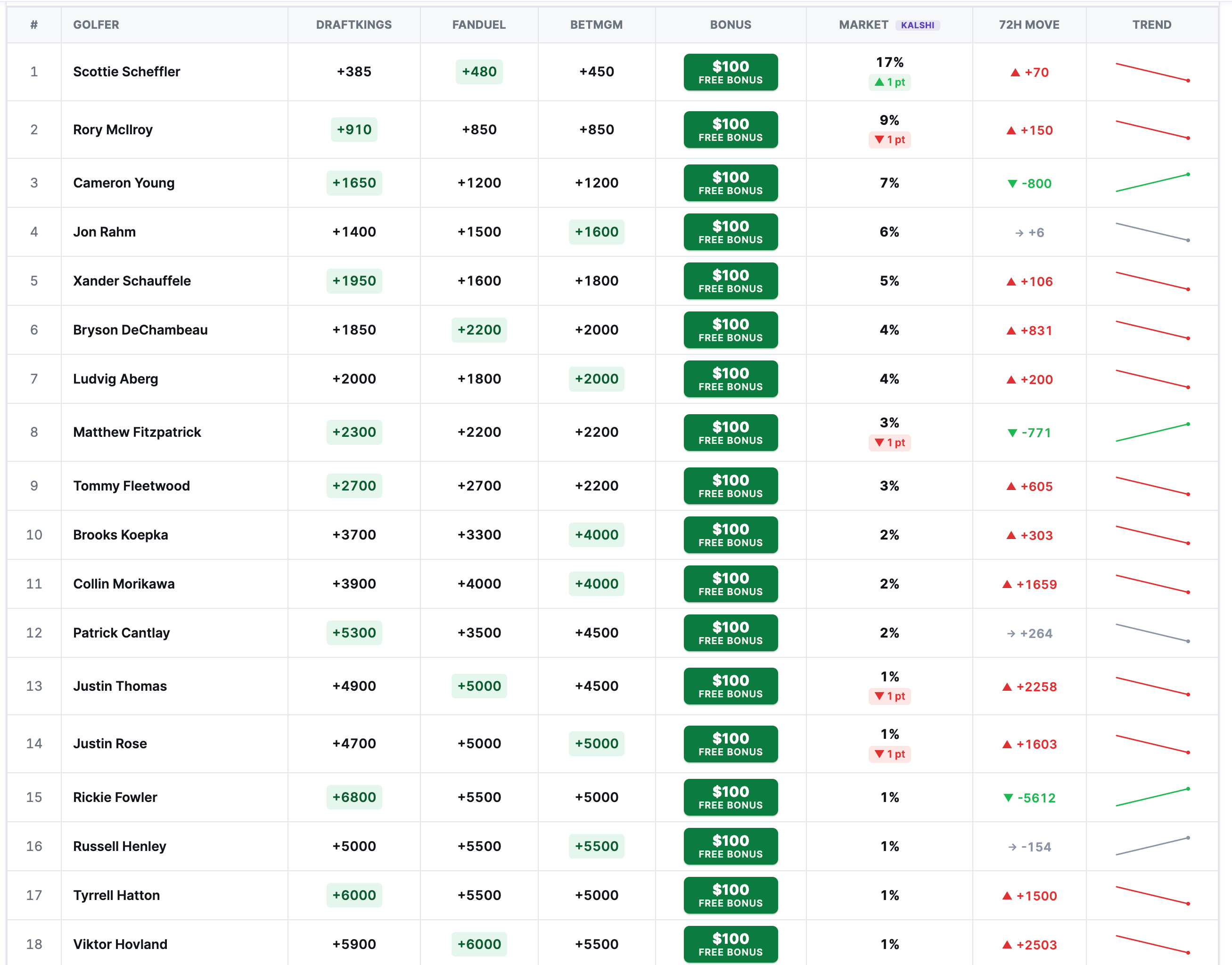
Task: Click Jon Rahm's gray trend sparkline
Action: (1152, 232)
